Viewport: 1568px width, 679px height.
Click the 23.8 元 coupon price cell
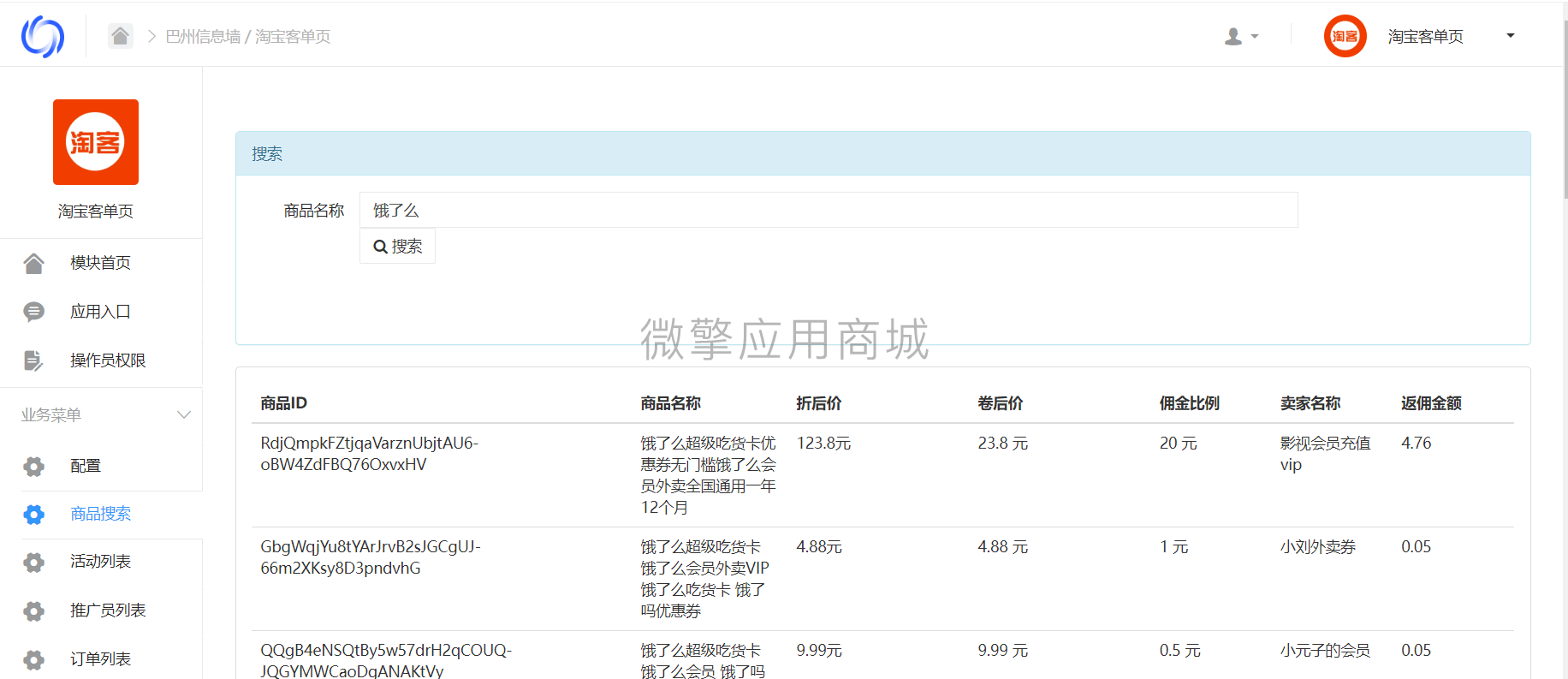coord(1003,444)
